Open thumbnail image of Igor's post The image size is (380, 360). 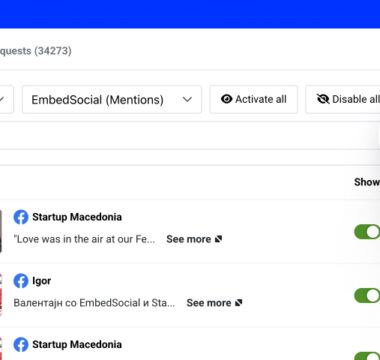[1, 295]
